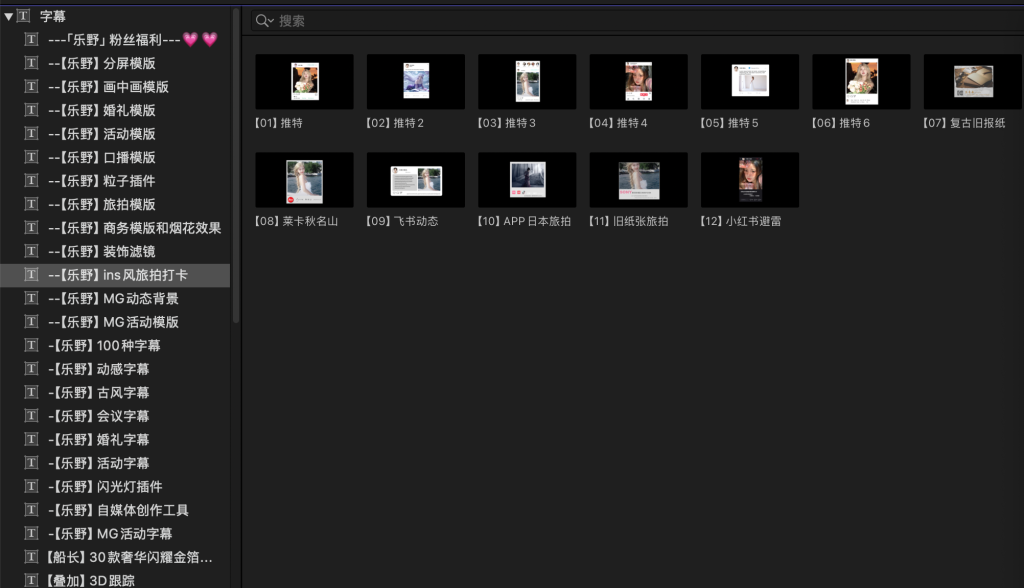Select the 【02】推特2 title thumbnail
The height and width of the screenshot is (588, 1024).
tap(416, 82)
